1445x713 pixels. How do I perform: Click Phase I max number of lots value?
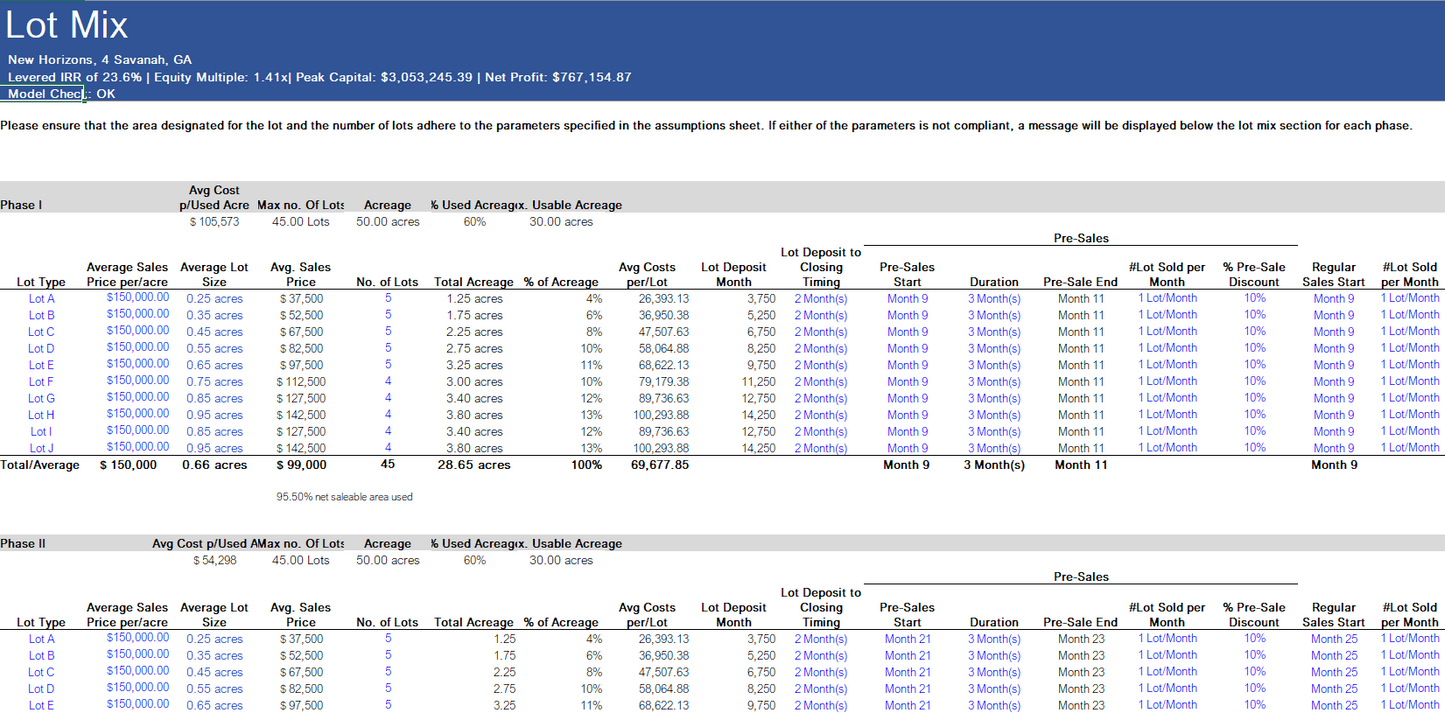[x=300, y=222]
